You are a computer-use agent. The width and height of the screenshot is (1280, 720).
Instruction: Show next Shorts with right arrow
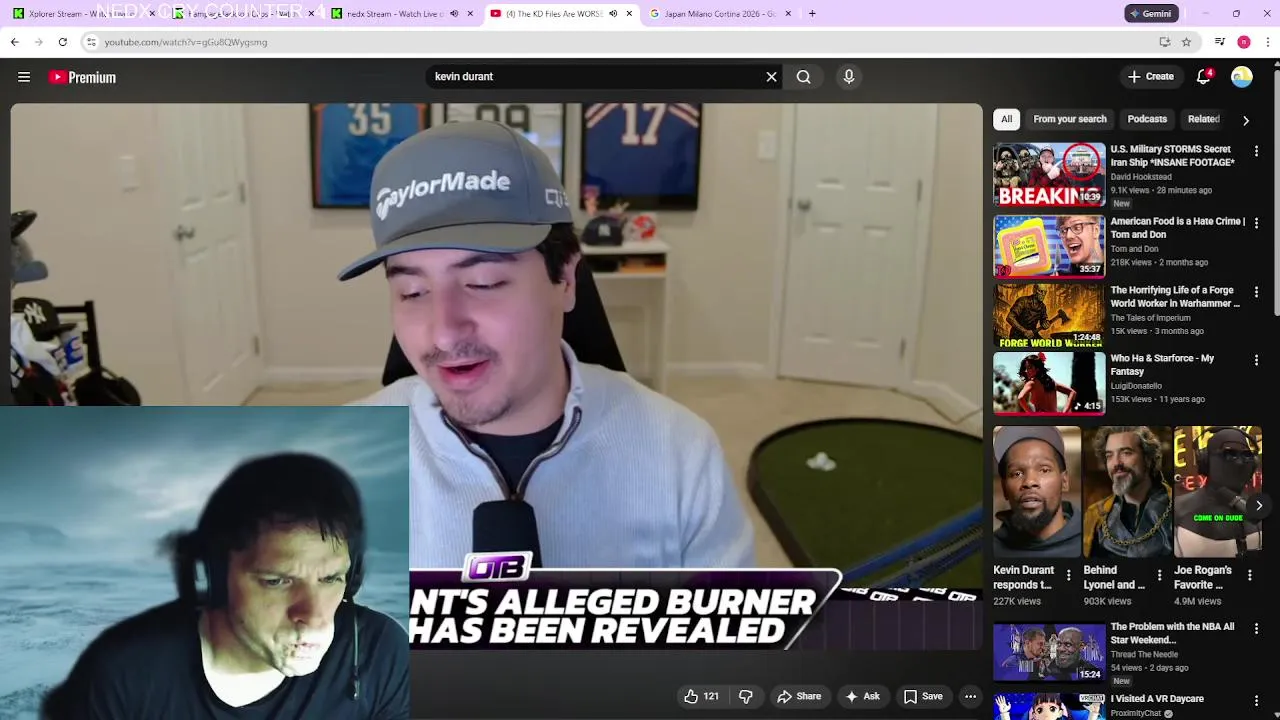click(x=1259, y=506)
